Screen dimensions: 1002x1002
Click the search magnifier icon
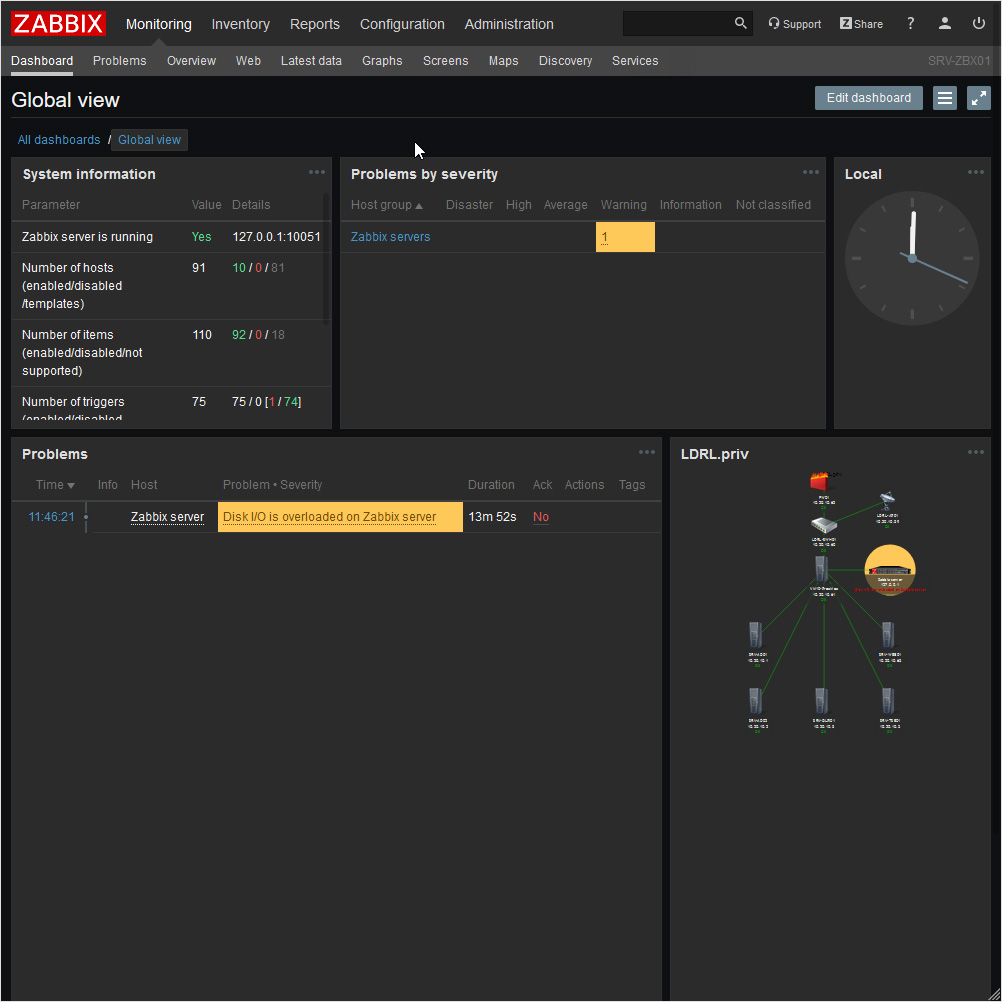[x=740, y=23]
